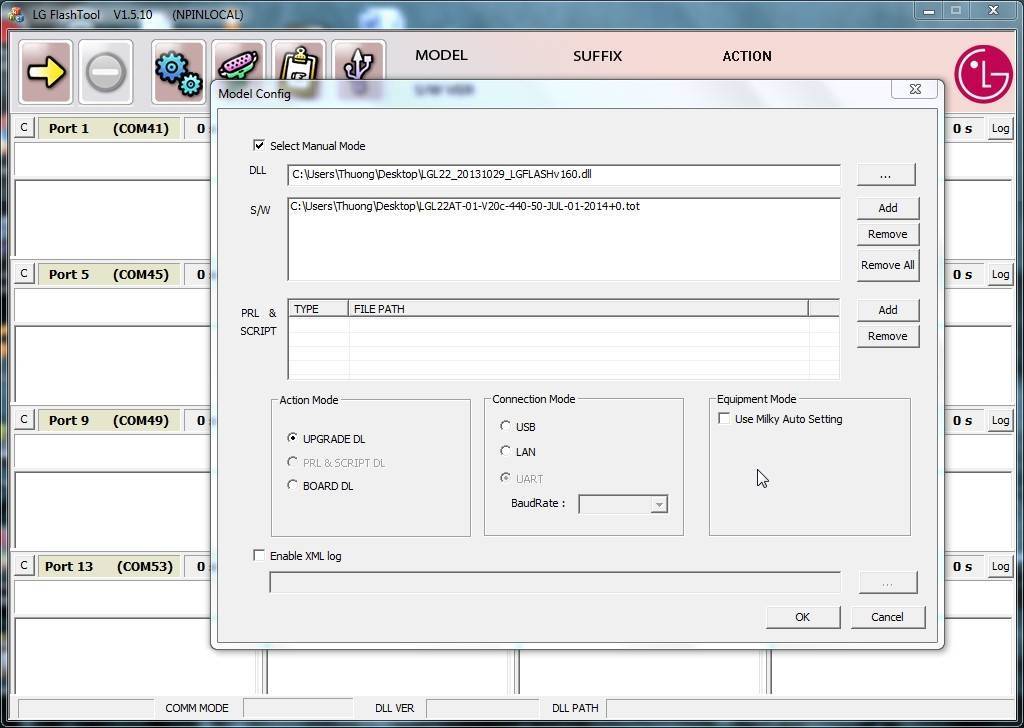Select the LGL22AT .tot entry in S/W list
The height and width of the screenshot is (728, 1024).
(x=465, y=206)
